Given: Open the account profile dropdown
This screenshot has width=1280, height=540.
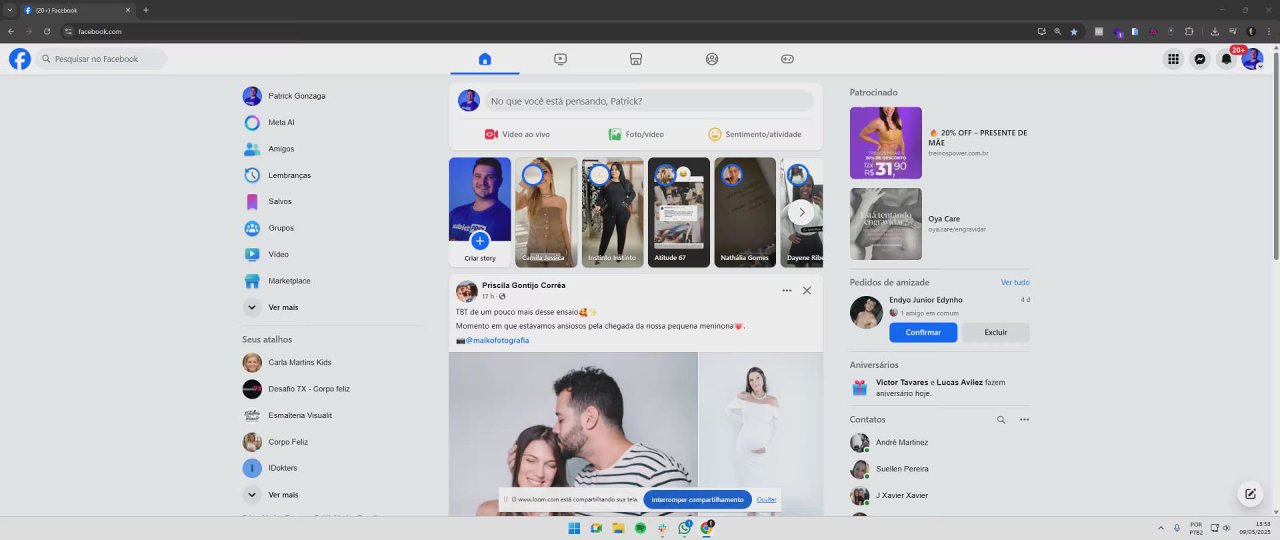Looking at the screenshot, I should 1252,59.
